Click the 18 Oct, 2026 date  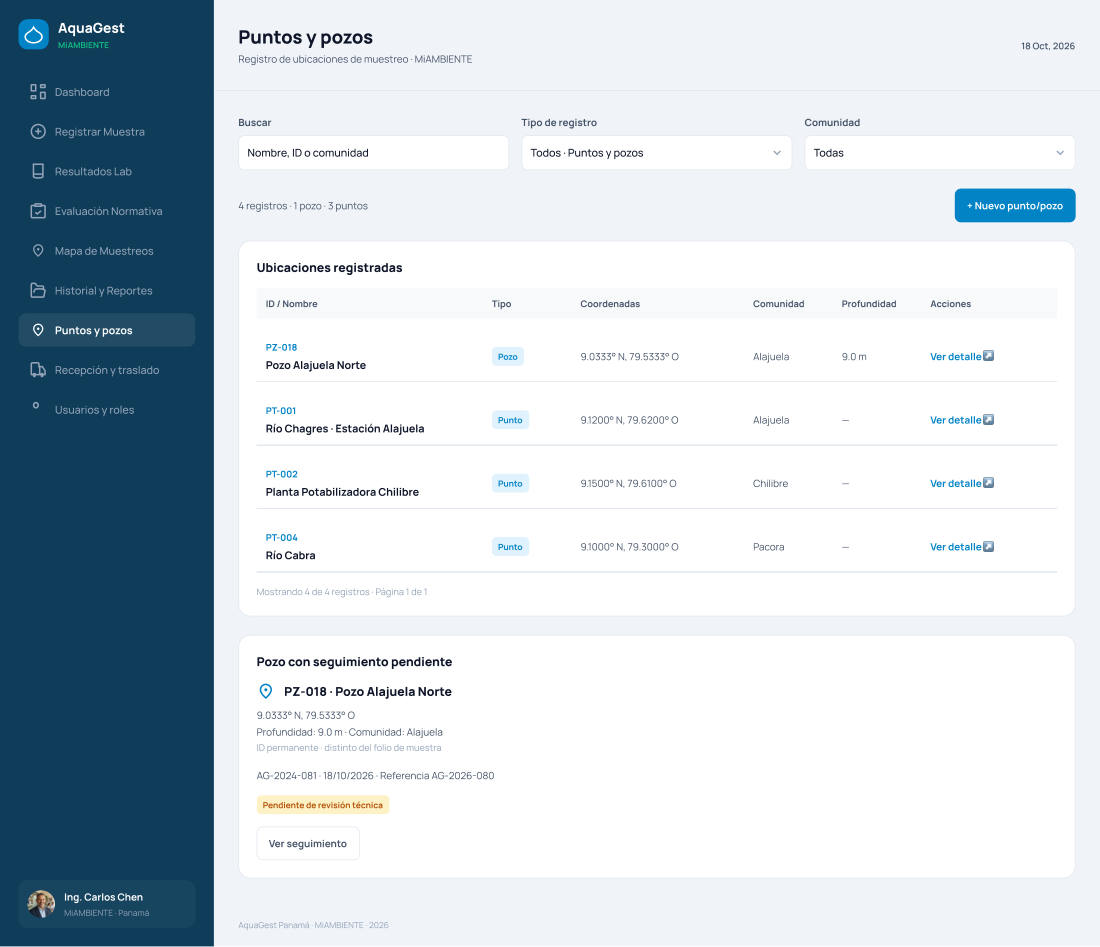coord(1047,46)
